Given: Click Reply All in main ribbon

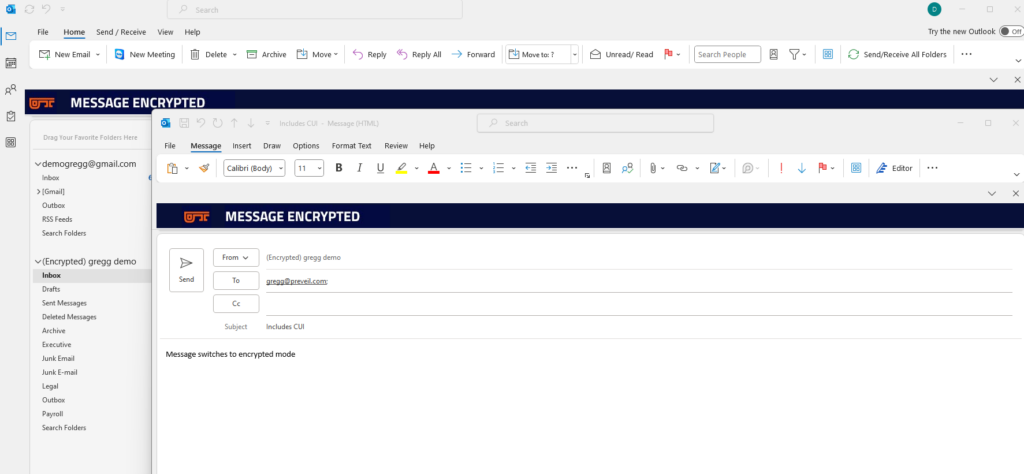Looking at the screenshot, I should tap(419, 55).
